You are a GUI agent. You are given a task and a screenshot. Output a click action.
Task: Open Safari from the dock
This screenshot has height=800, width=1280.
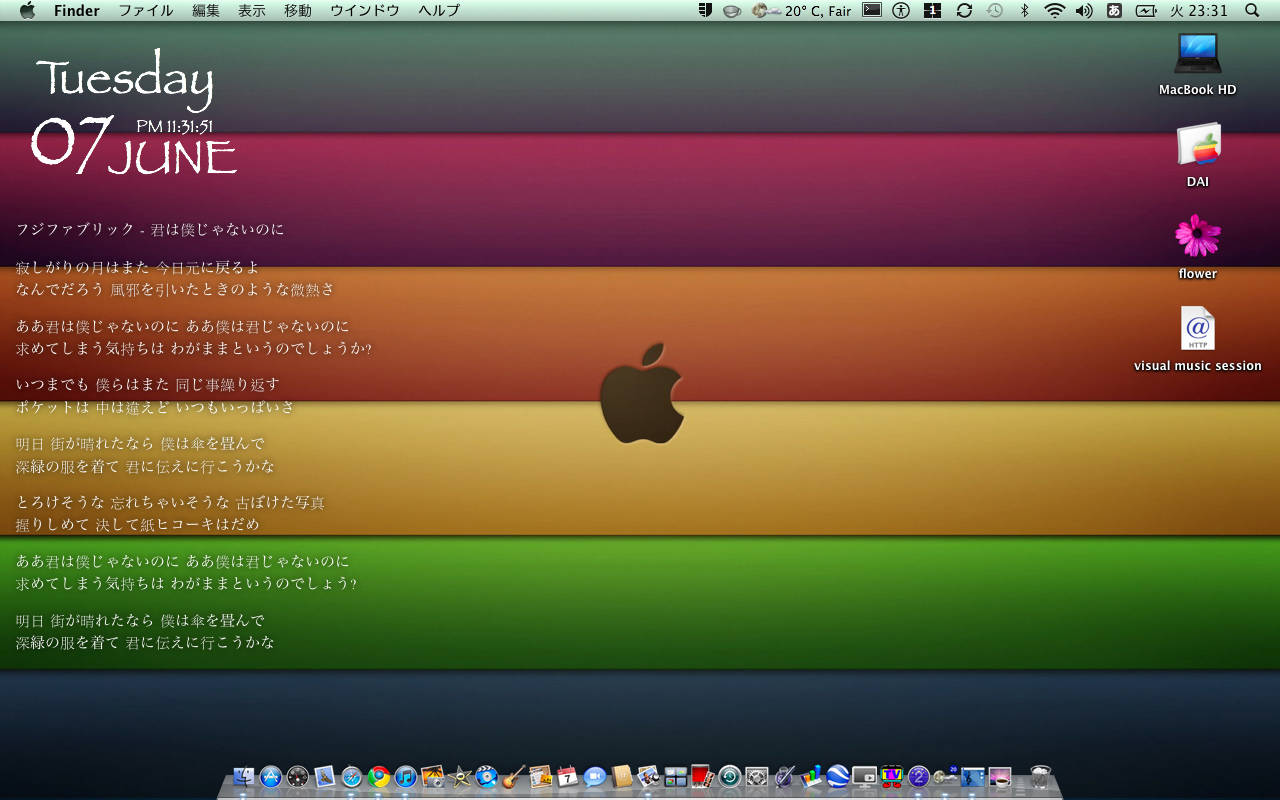351,777
